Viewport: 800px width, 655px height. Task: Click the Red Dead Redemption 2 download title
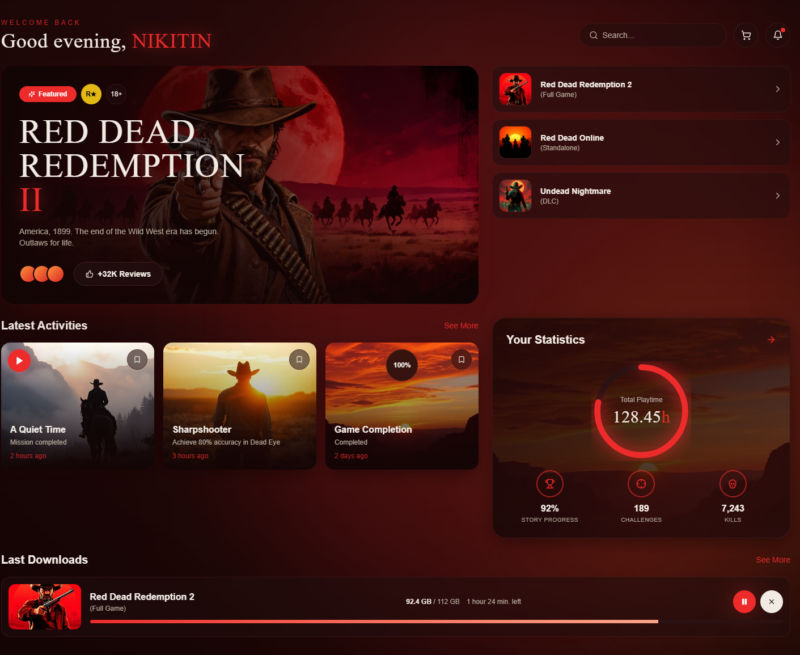coord(142,596)
